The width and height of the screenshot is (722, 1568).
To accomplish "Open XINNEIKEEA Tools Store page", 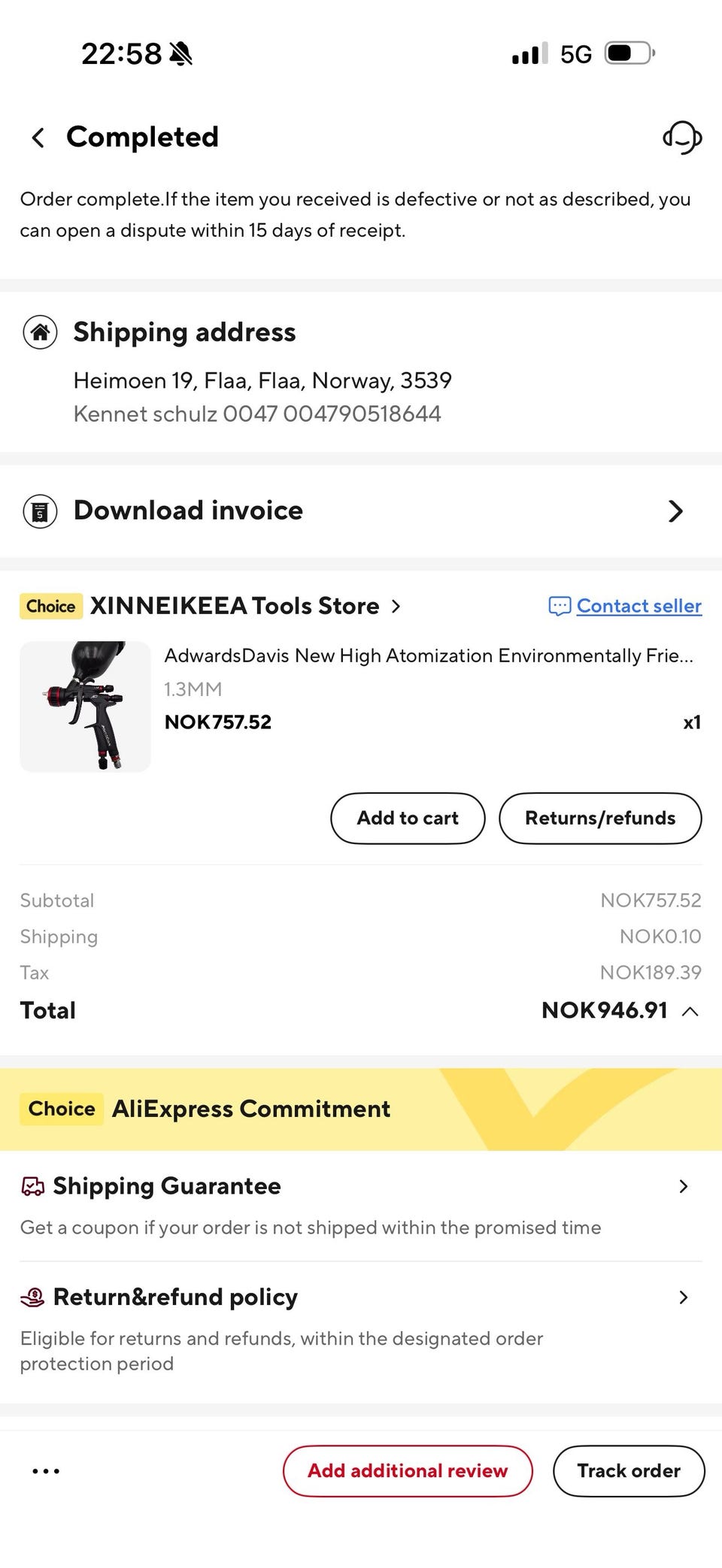I will 245,606.
